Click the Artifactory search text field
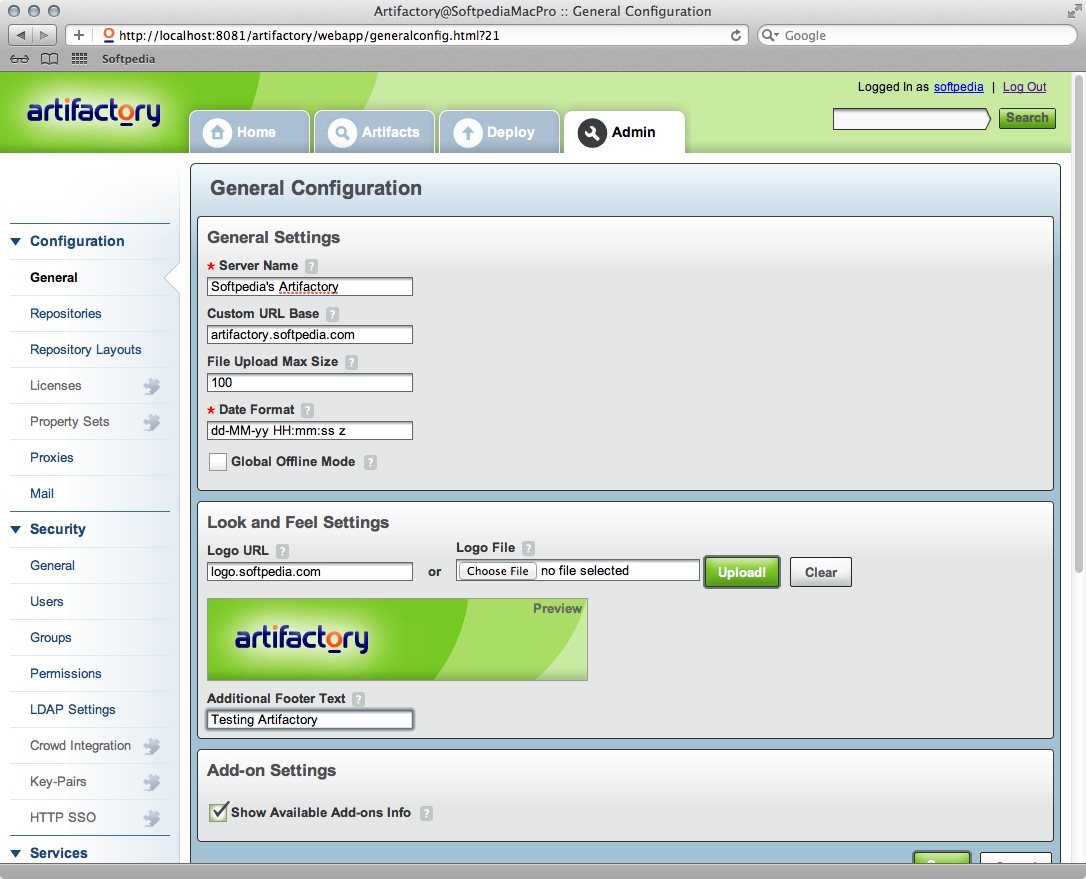Screen dimensions: 1086x879 (x=911, y=118)
